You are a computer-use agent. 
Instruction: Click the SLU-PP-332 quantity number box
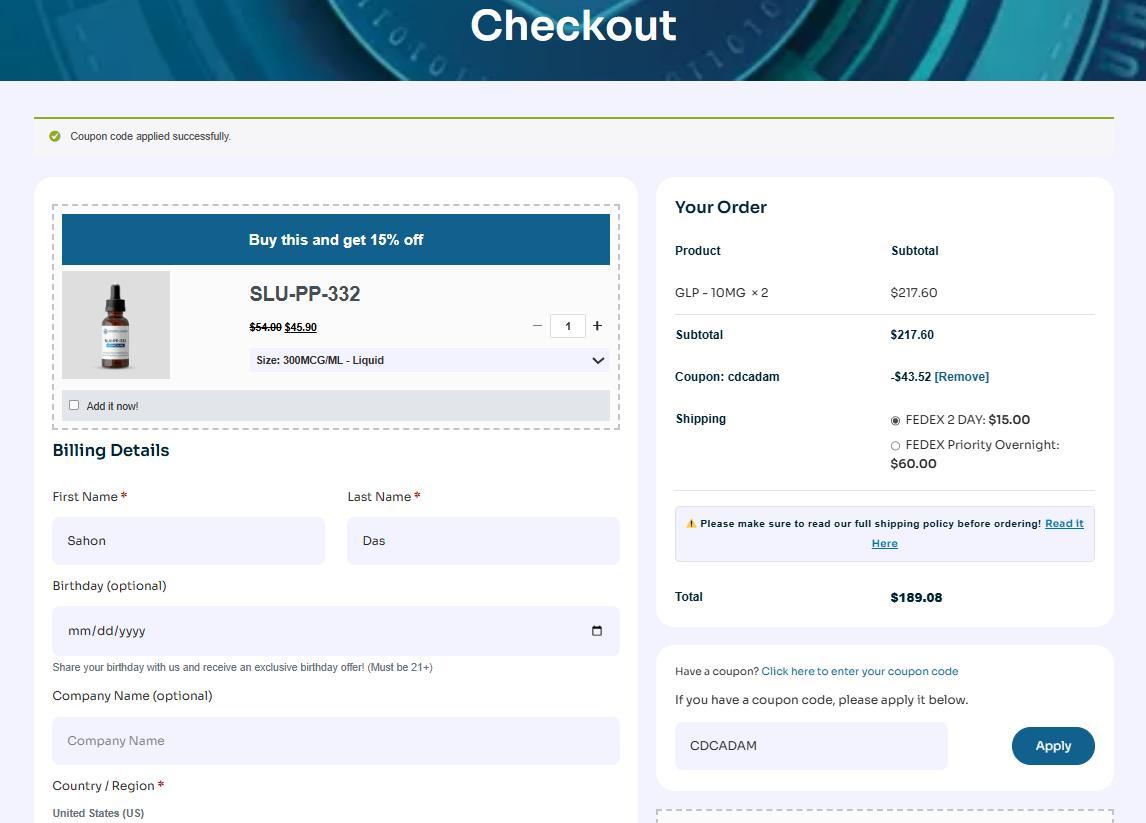coord(567,326)
